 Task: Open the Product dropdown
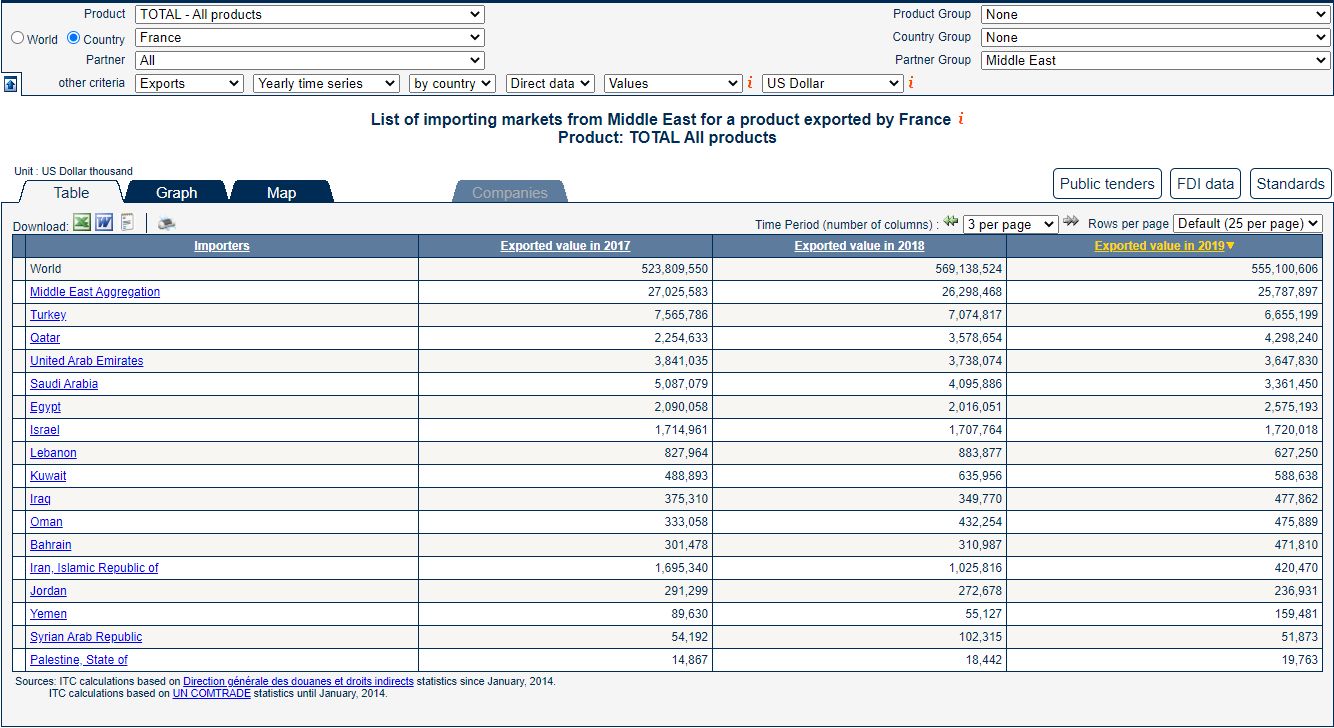[310, 15]
